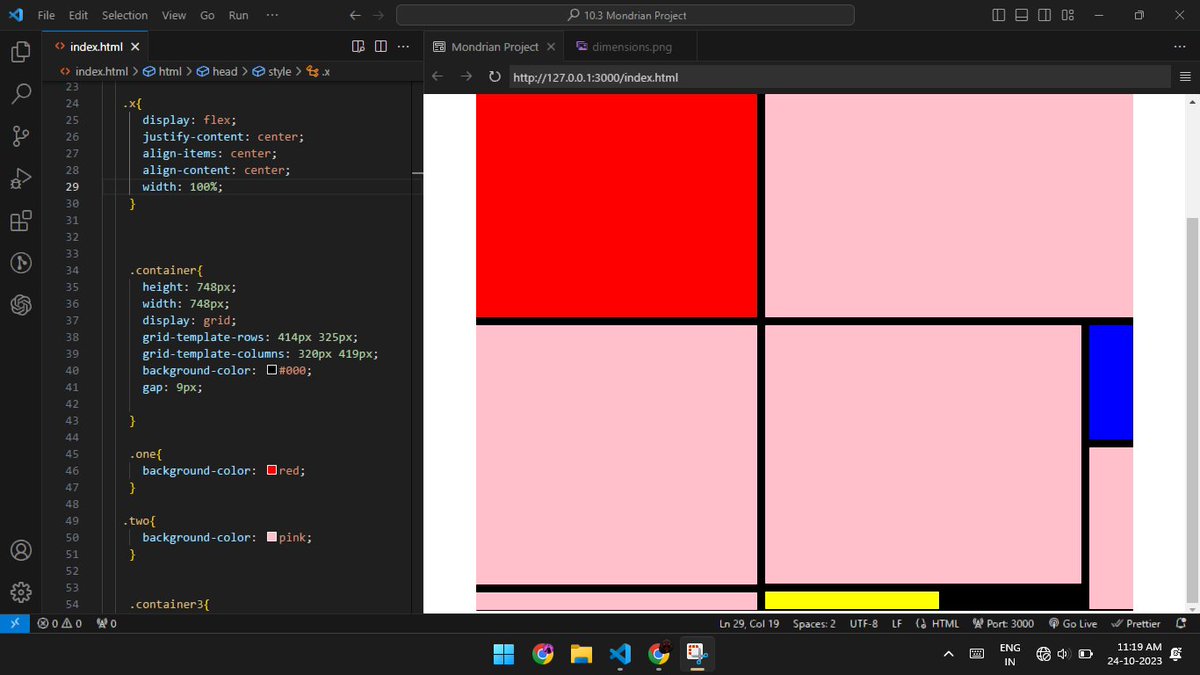Screen dimensions: 1200x675
Task: Click LF end-of-line setting
Action: 897,623
